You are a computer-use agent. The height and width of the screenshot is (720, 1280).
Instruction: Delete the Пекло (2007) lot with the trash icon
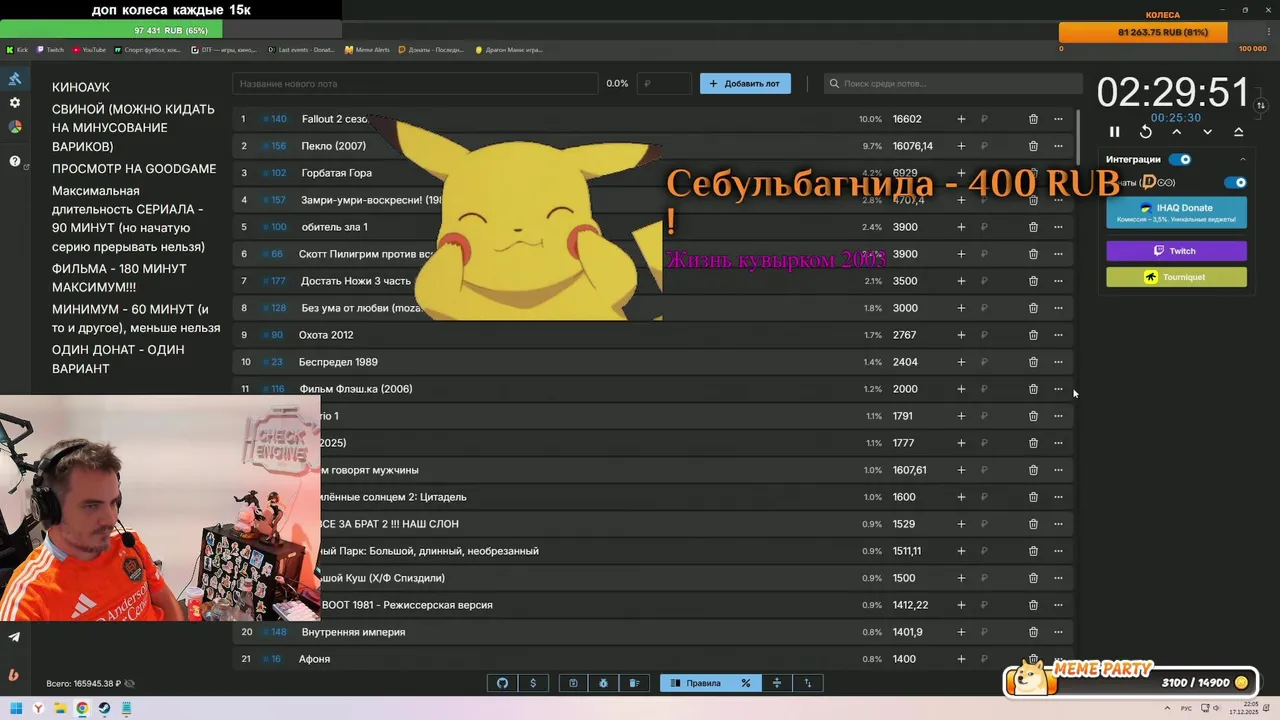[x=1033, y=146]
